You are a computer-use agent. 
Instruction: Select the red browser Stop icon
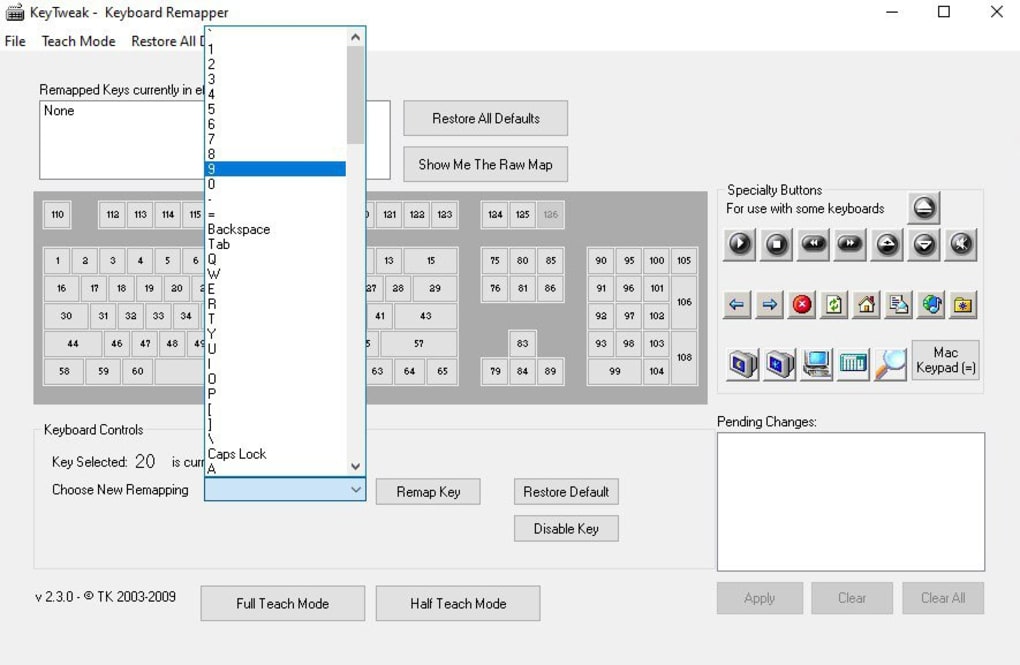[x=802, y=305]
